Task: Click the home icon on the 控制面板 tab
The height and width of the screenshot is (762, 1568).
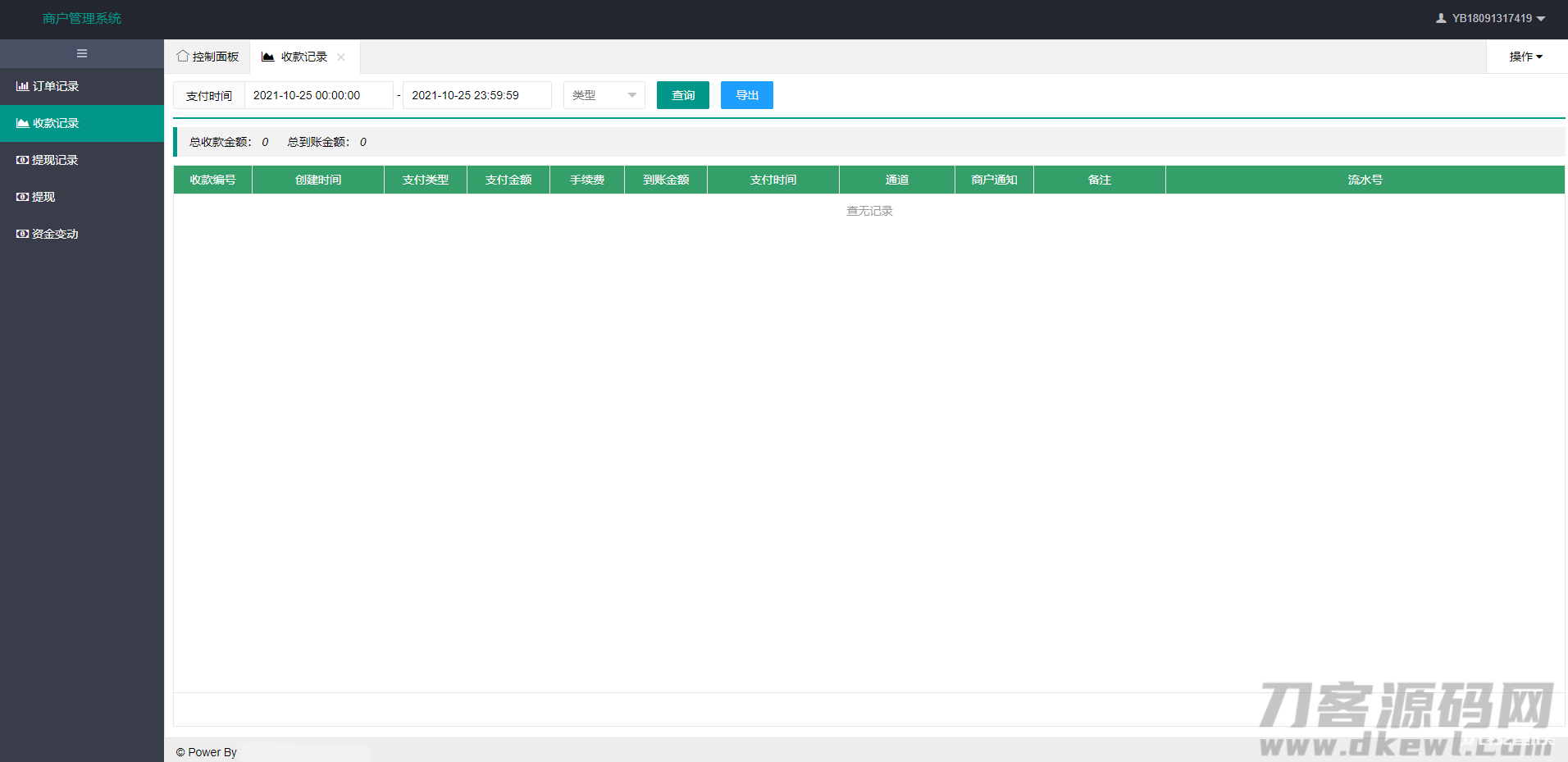Action: 183,56
